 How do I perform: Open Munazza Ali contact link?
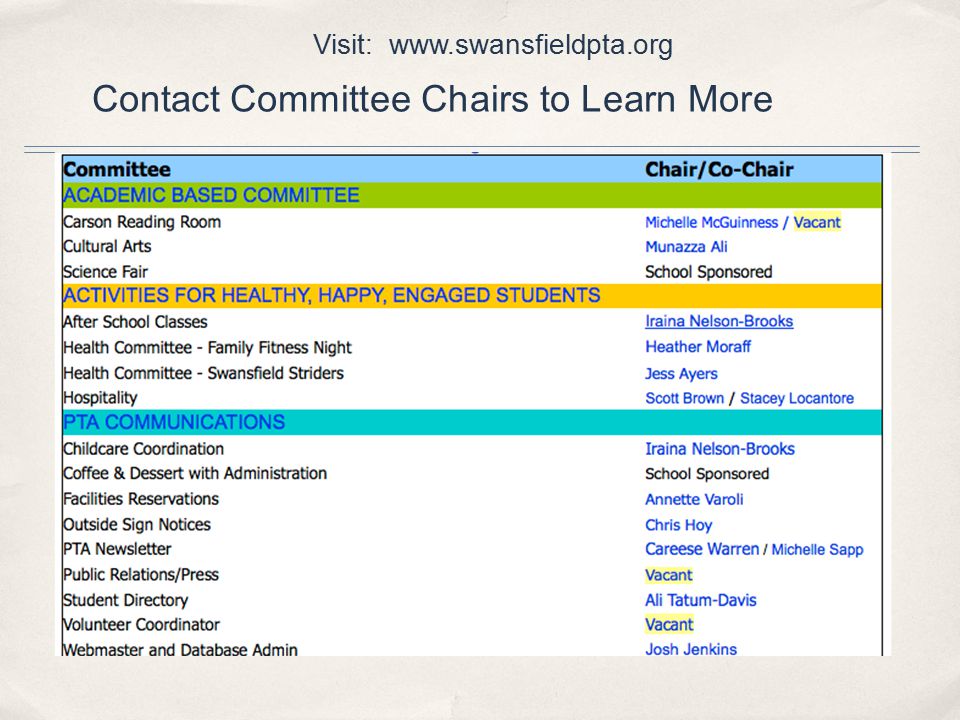click(x=686, y=247)
